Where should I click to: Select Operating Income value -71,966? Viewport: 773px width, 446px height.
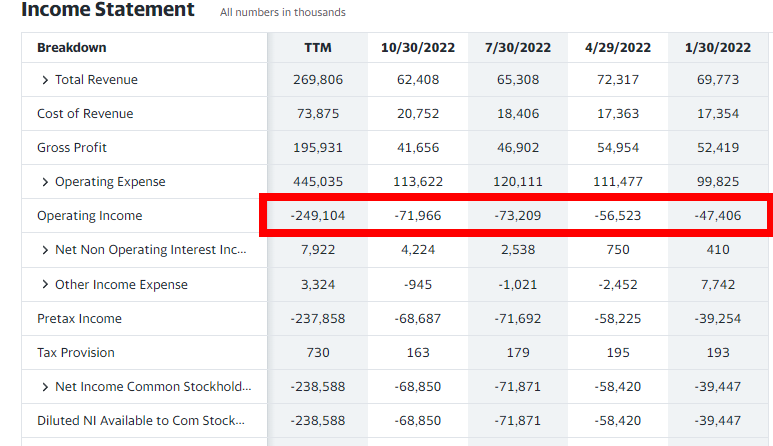(418, 216)
